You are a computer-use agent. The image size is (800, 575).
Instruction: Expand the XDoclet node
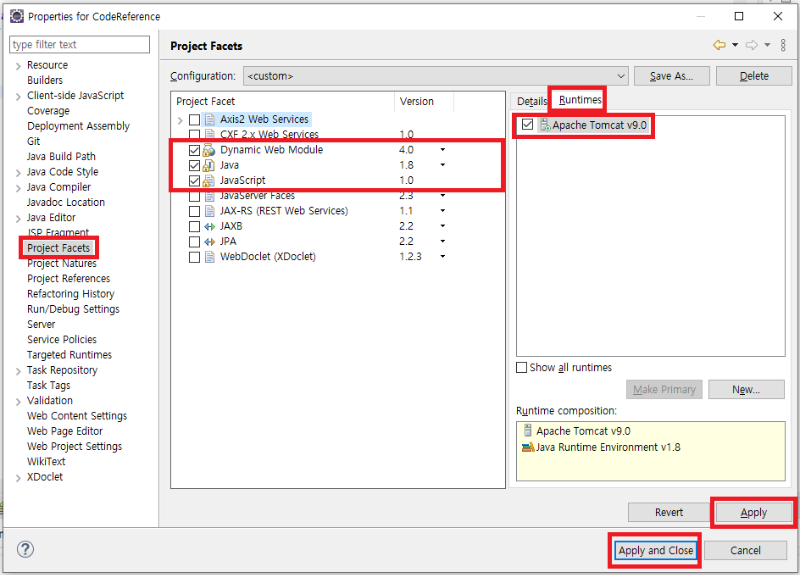(x=18, y=478)
